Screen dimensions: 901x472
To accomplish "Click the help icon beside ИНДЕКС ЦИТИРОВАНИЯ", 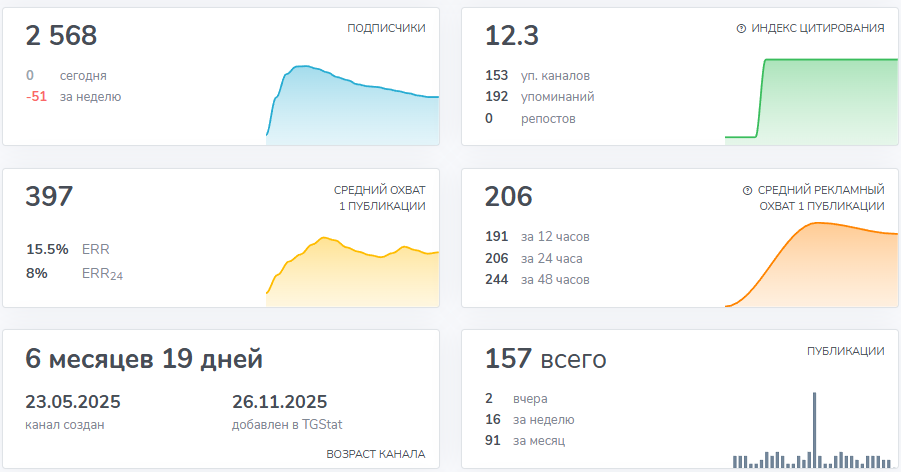I will pos(741,28).
